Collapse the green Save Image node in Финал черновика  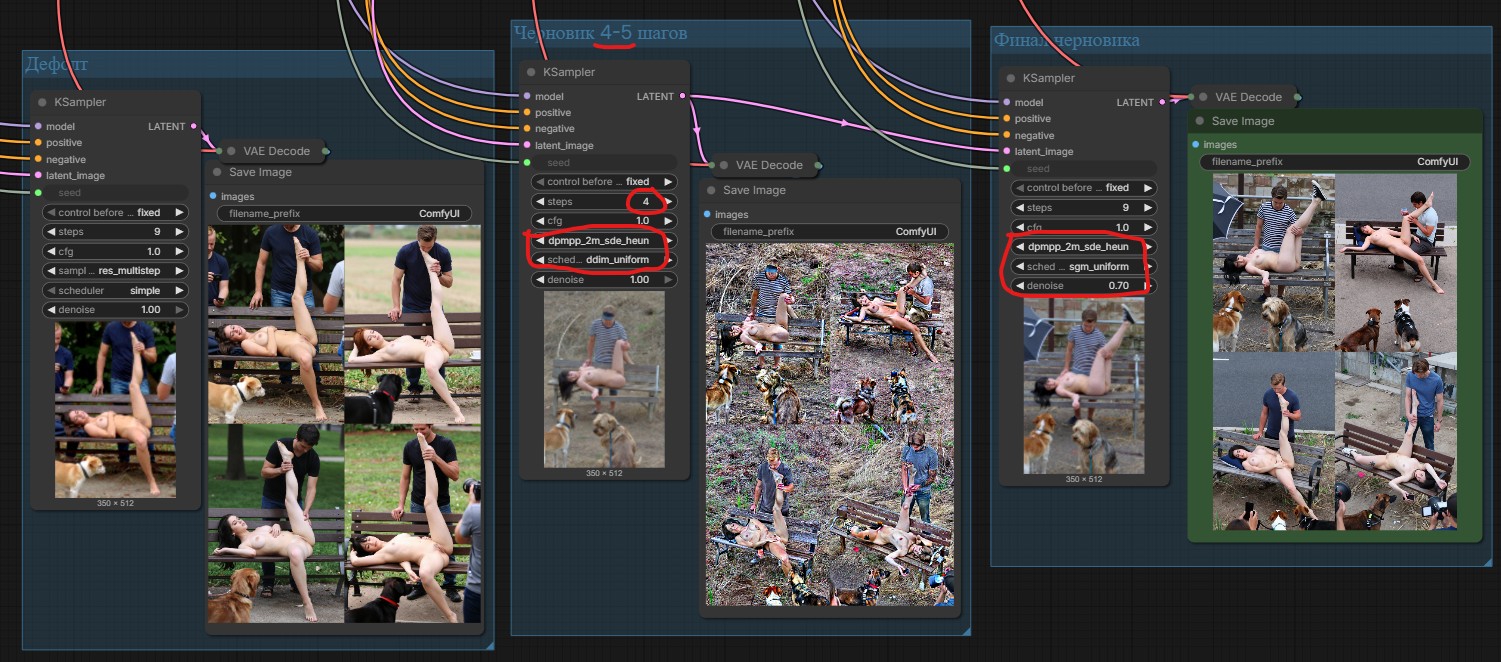(1199, 121)
